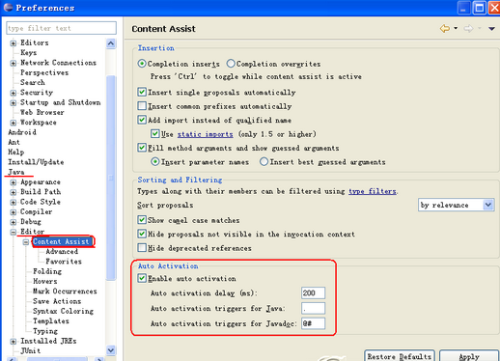The image size is (500, 361).
Task: Open the back history dropdown arrow
Action: 456,28
